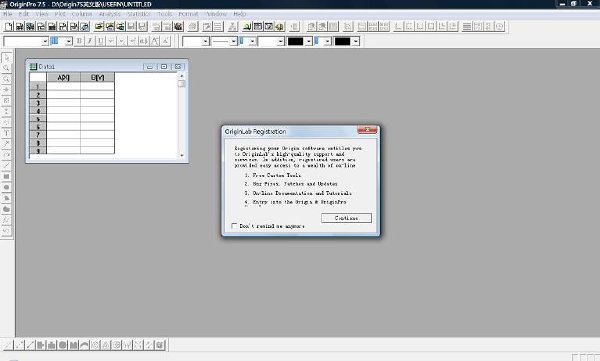The width and height of the screenshot is (600, 361).
Task: Expand the first black color swatch dropdown arrow
Action: click(x=308, y=41)
